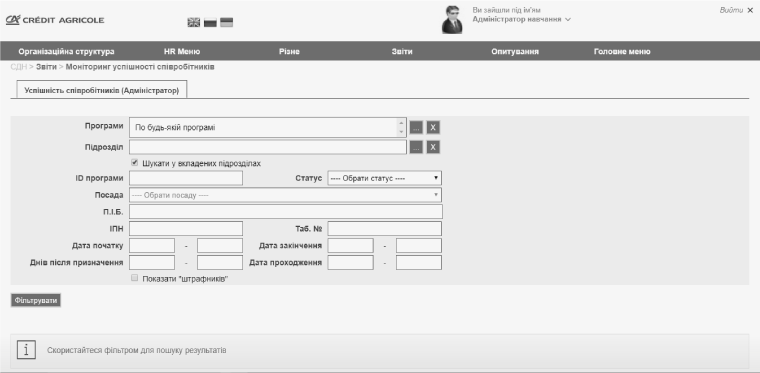Screen dimensions: 760x373
Task: Click the П.І.Б. input field
Action: click(x=286, y=212)
